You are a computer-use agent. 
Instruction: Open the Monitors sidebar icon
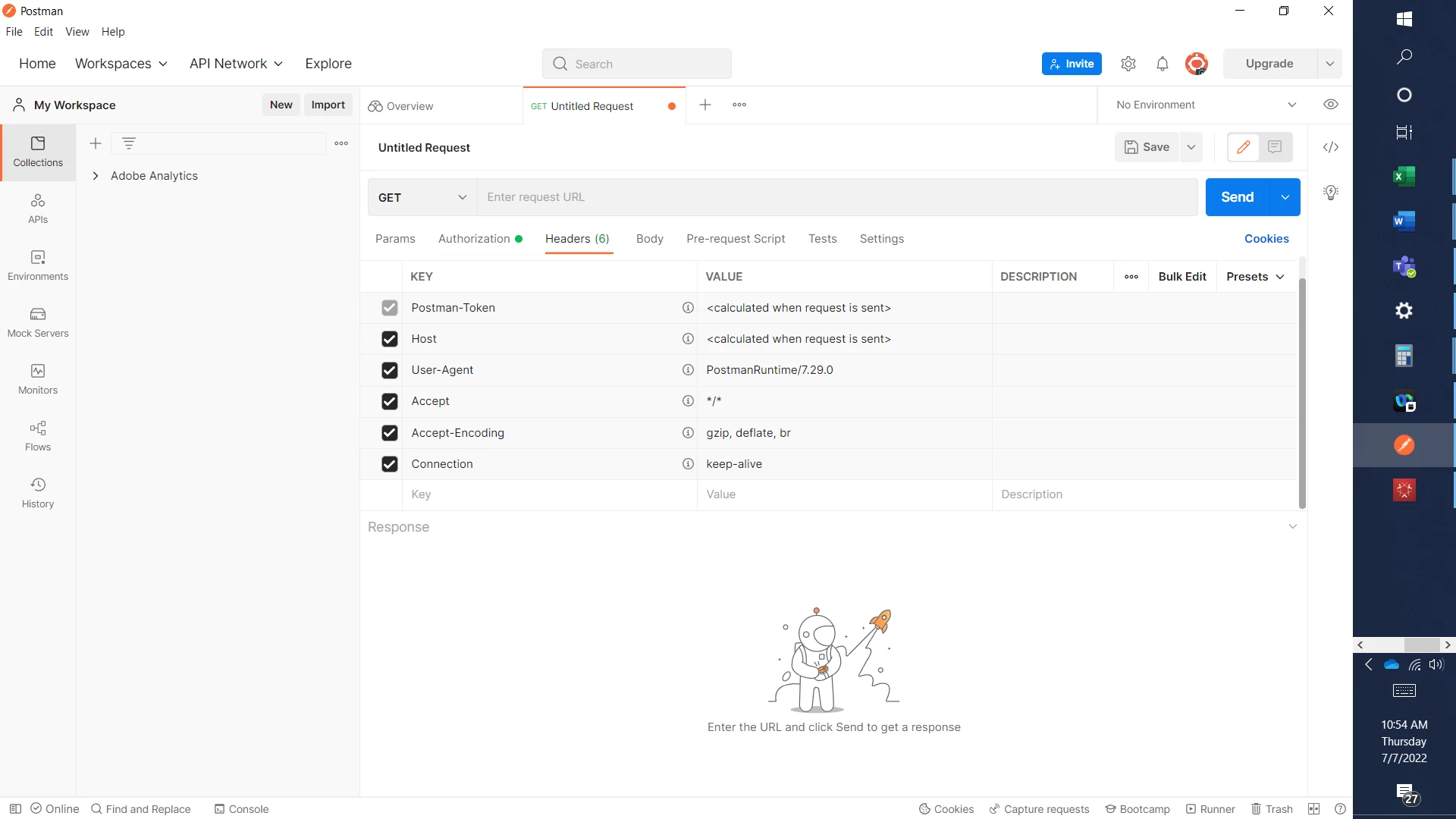point(38,379)
